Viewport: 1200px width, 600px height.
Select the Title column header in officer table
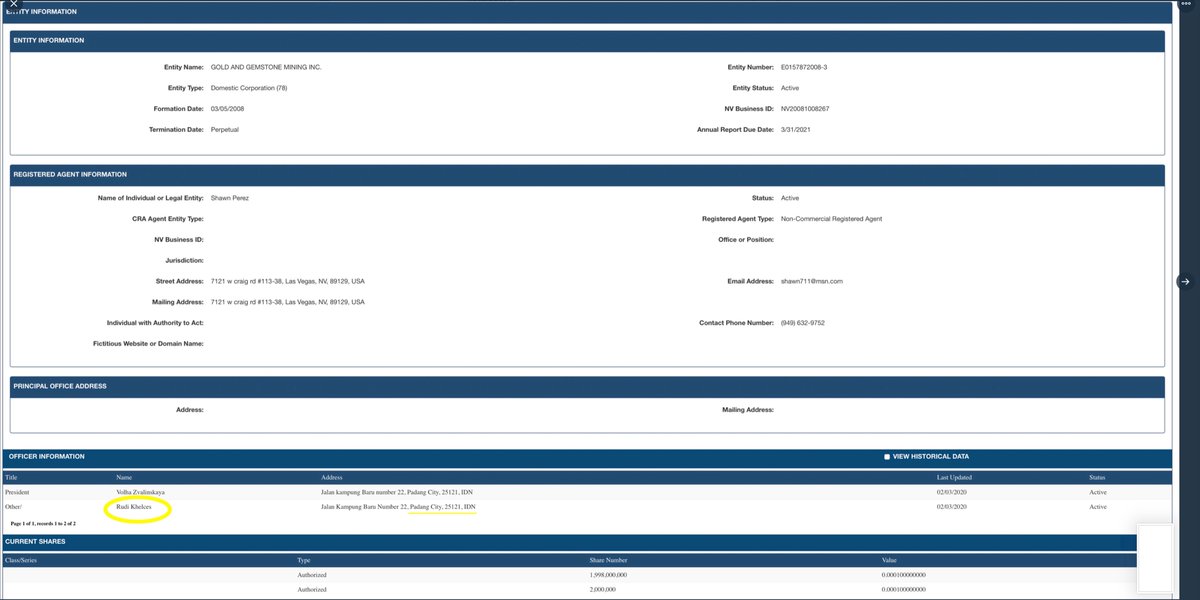pyautogui.click(x=12, y=478)
